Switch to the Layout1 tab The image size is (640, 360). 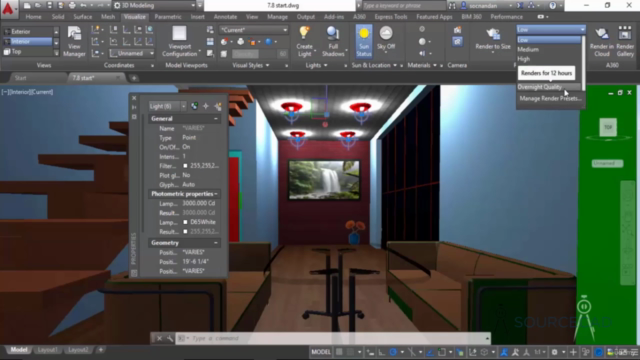[x=47, y=350]
